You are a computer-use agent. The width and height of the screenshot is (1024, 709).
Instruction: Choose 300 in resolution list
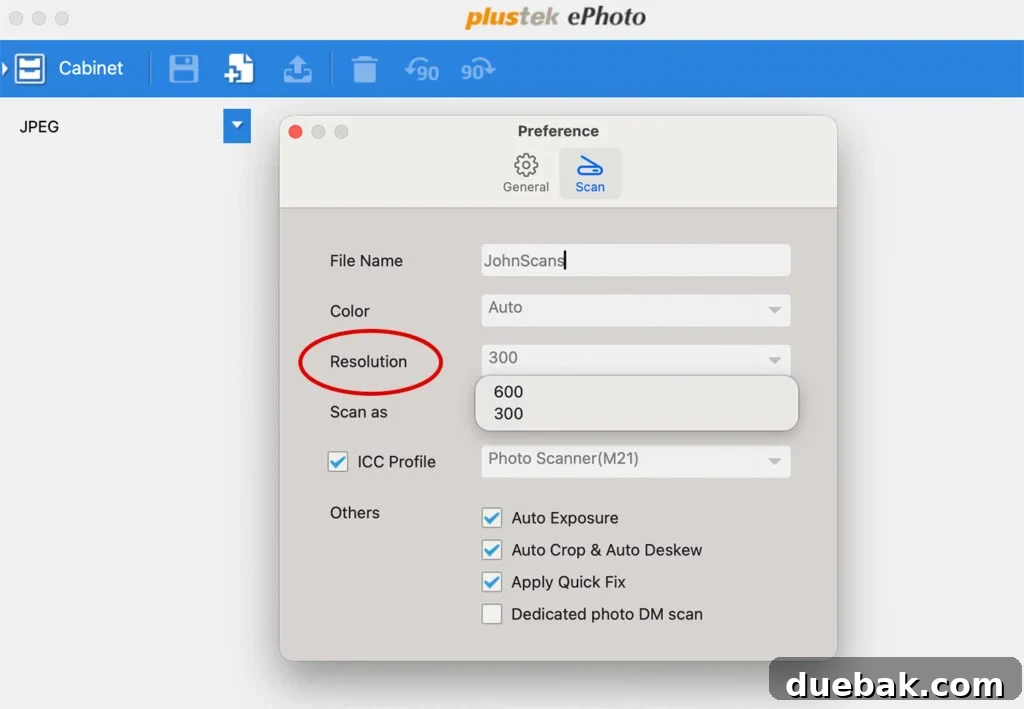tap(508, 413)
